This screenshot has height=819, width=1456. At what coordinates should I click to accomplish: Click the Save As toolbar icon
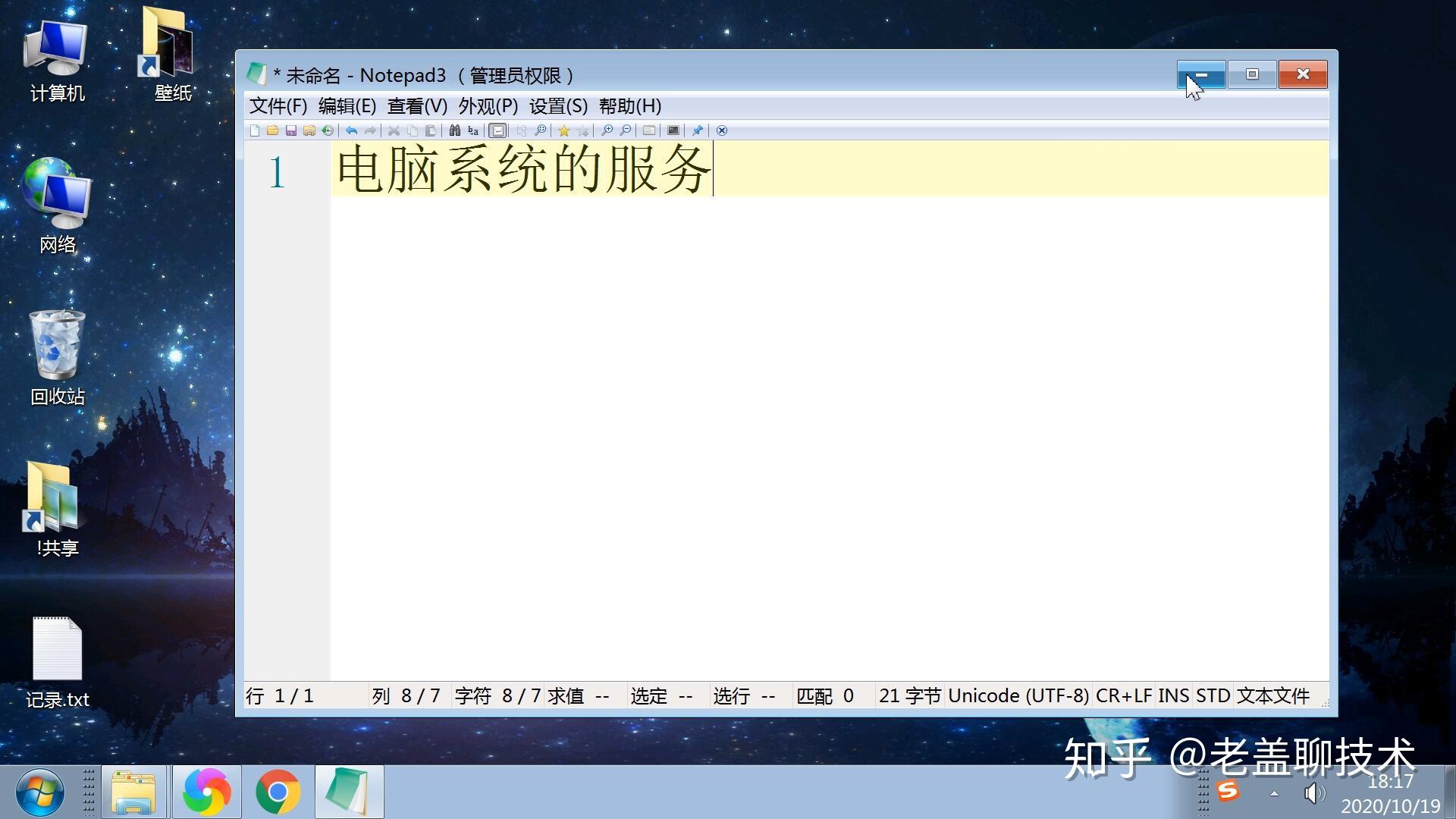click(x=309, y=130)
